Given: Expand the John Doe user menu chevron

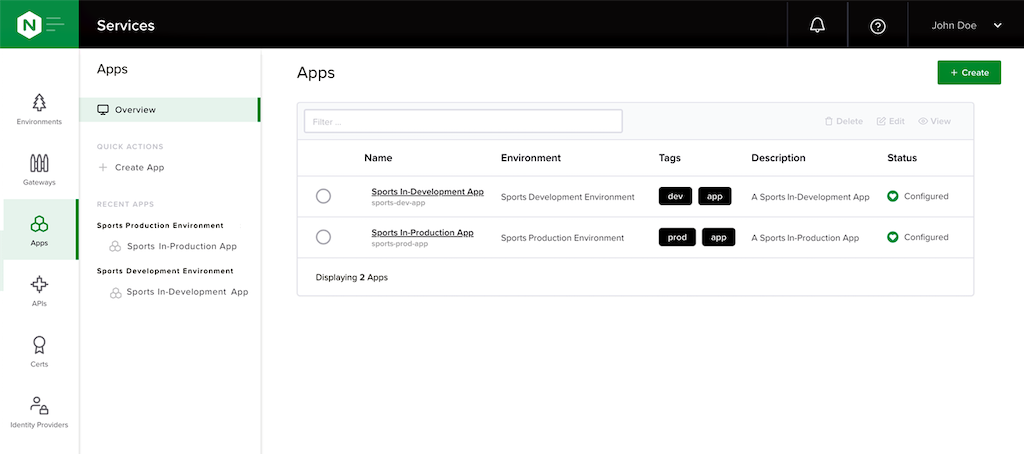Looking at the screenshot, I should click(997, 25).
